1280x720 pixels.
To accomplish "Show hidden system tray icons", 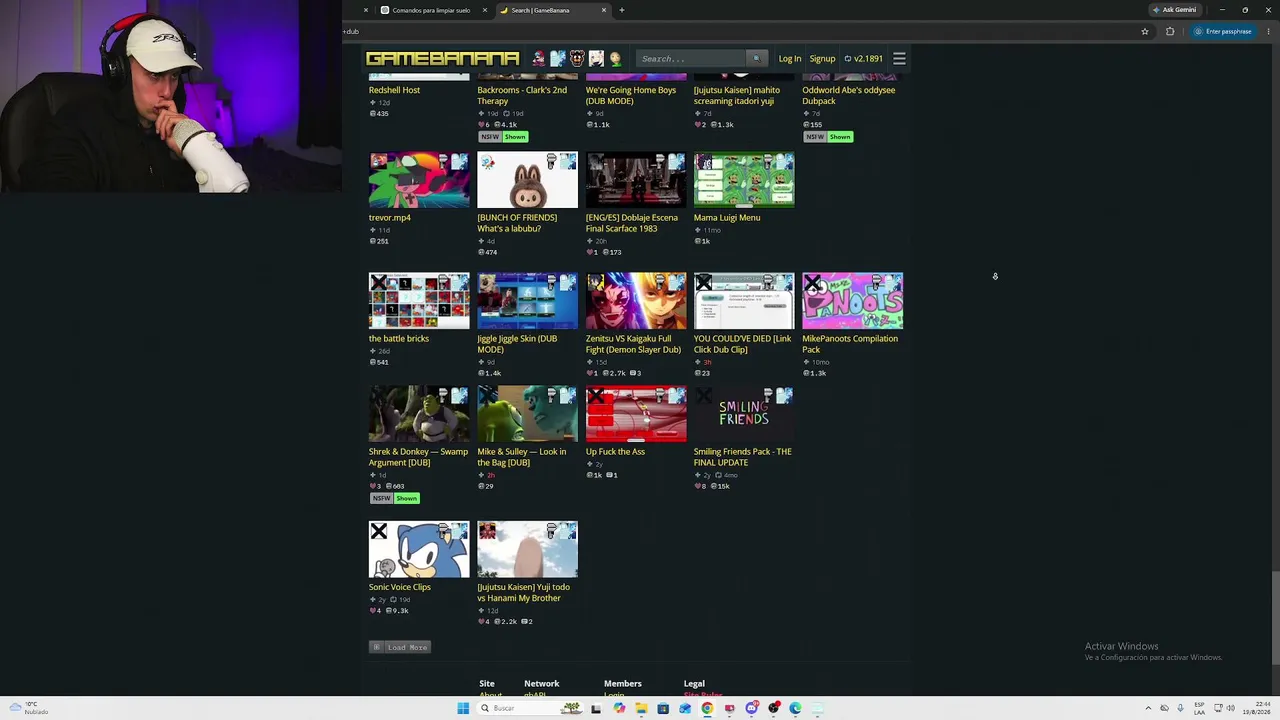I will (1148, 708).
